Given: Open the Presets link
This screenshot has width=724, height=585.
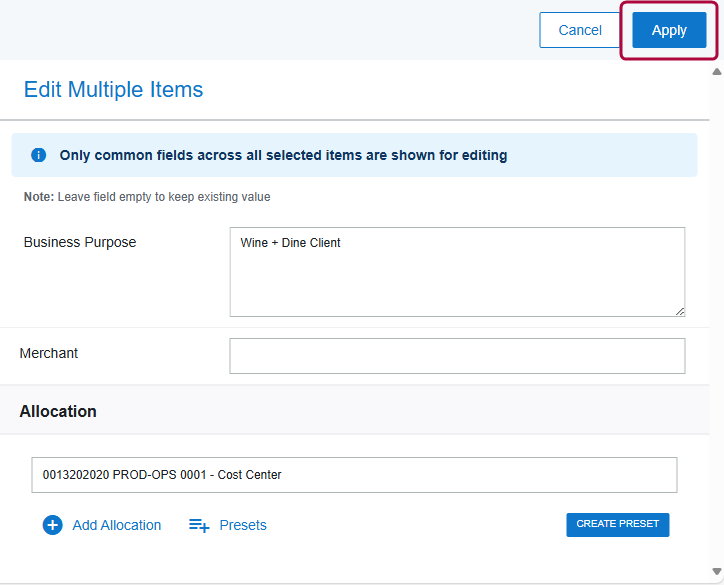Looking at the screenshot, I should click(243, 525).
